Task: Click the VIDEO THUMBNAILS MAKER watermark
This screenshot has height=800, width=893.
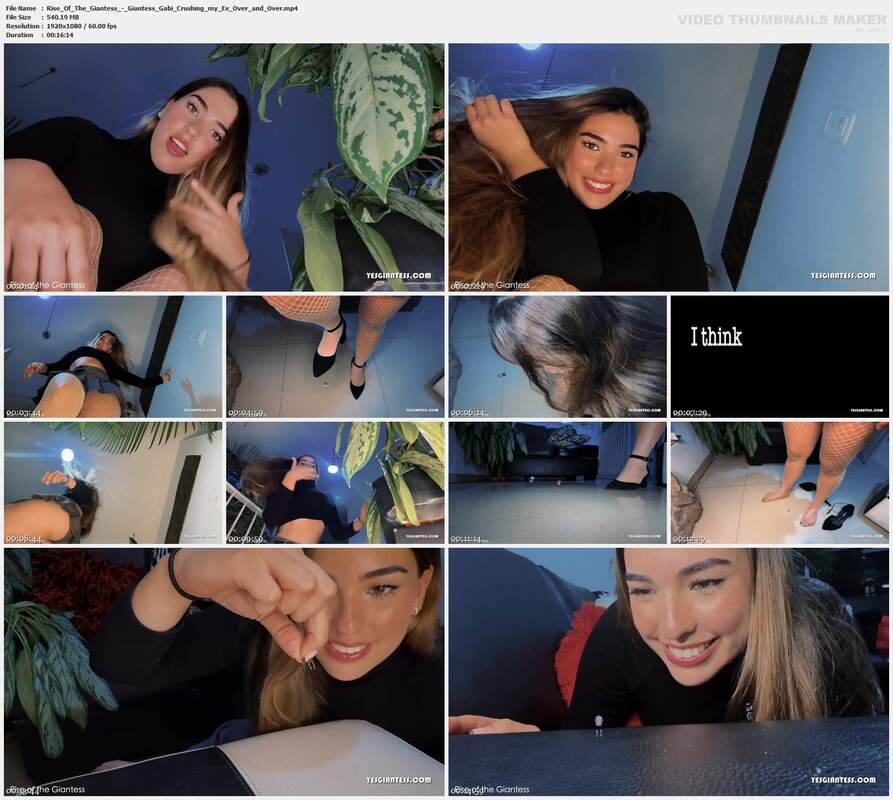Action: click(782, 20)
